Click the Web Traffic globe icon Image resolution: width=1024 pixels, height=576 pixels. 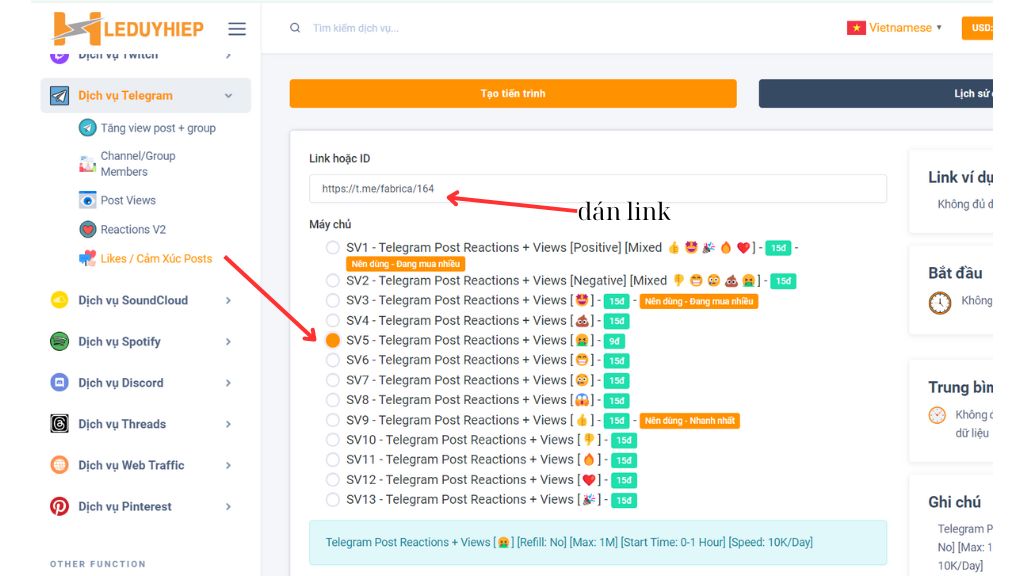(59, 465)
